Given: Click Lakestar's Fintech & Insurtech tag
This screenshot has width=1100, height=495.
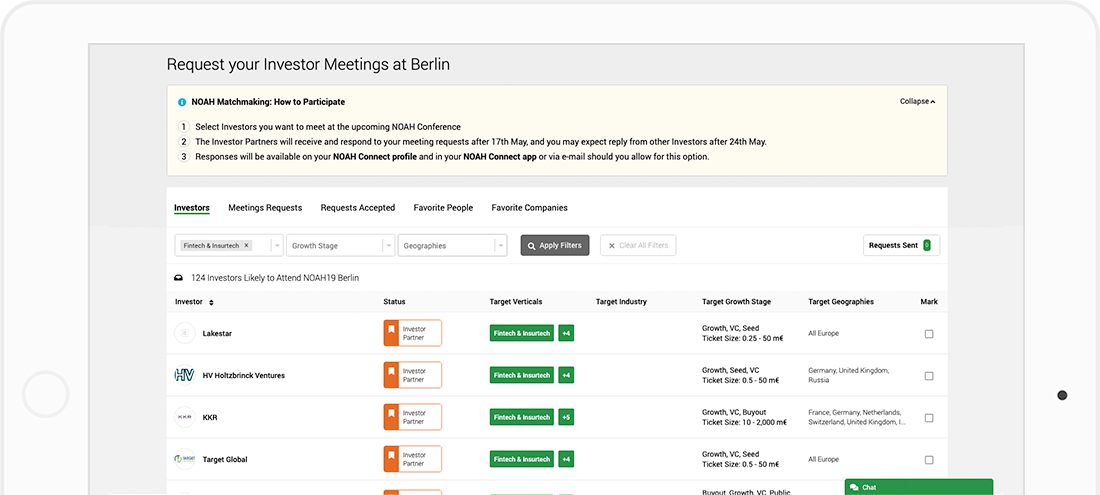Looking at the screenshot, I should click(522, 333).
